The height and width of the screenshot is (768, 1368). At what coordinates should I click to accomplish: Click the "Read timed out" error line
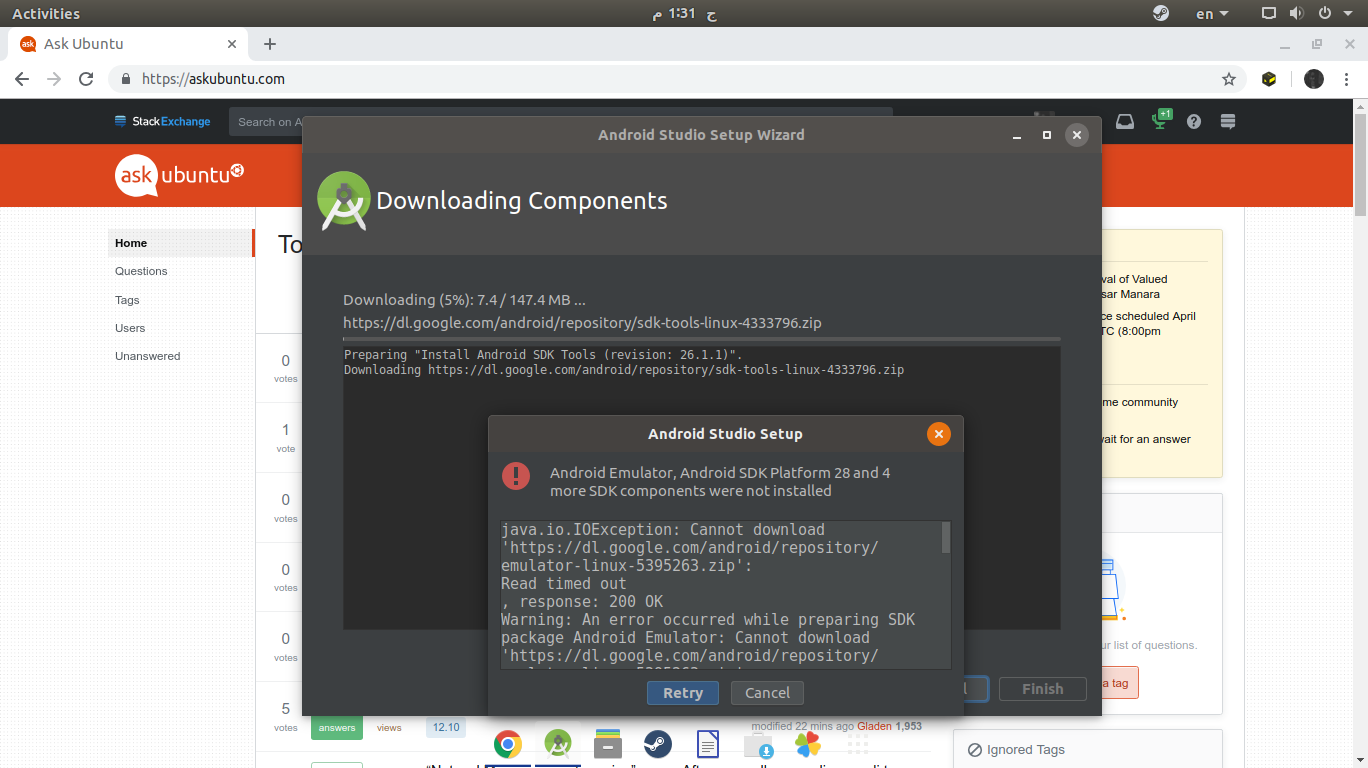(564, 584)
